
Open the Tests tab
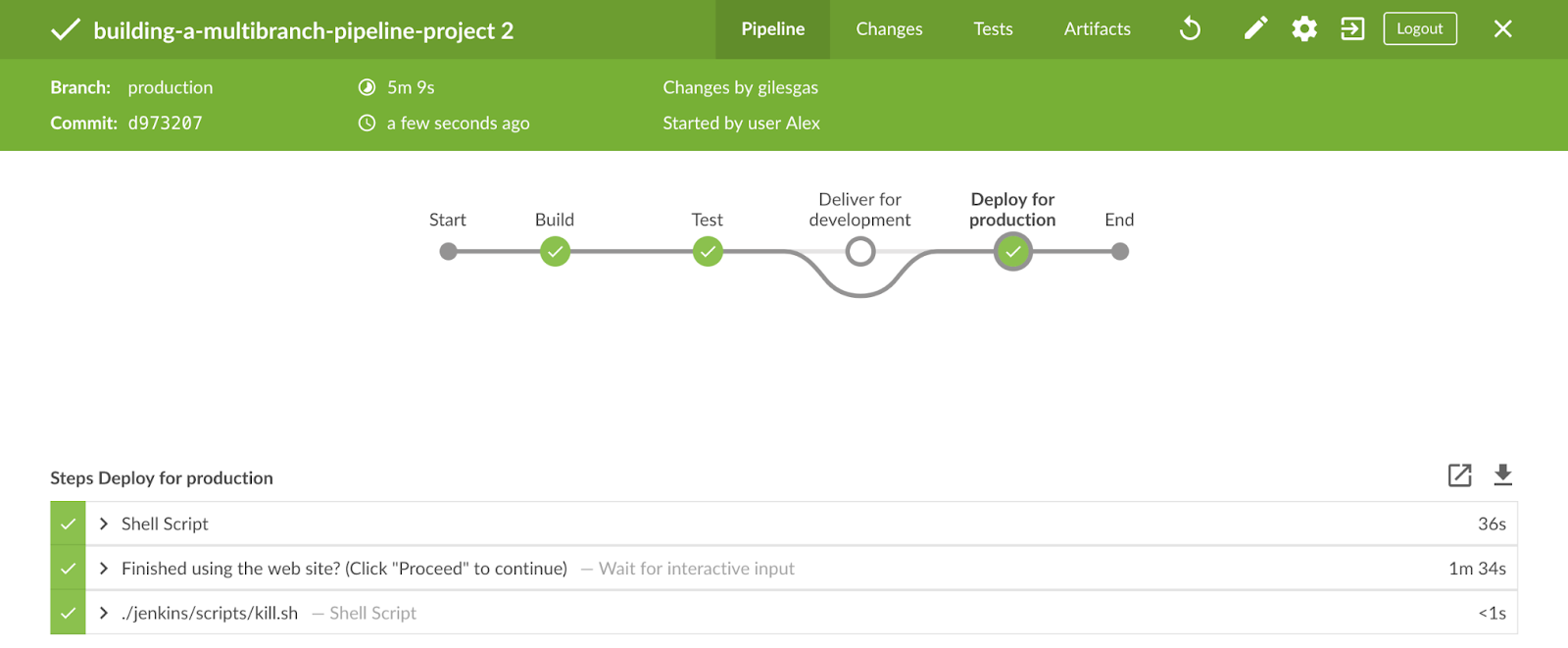tap(993, 29)
